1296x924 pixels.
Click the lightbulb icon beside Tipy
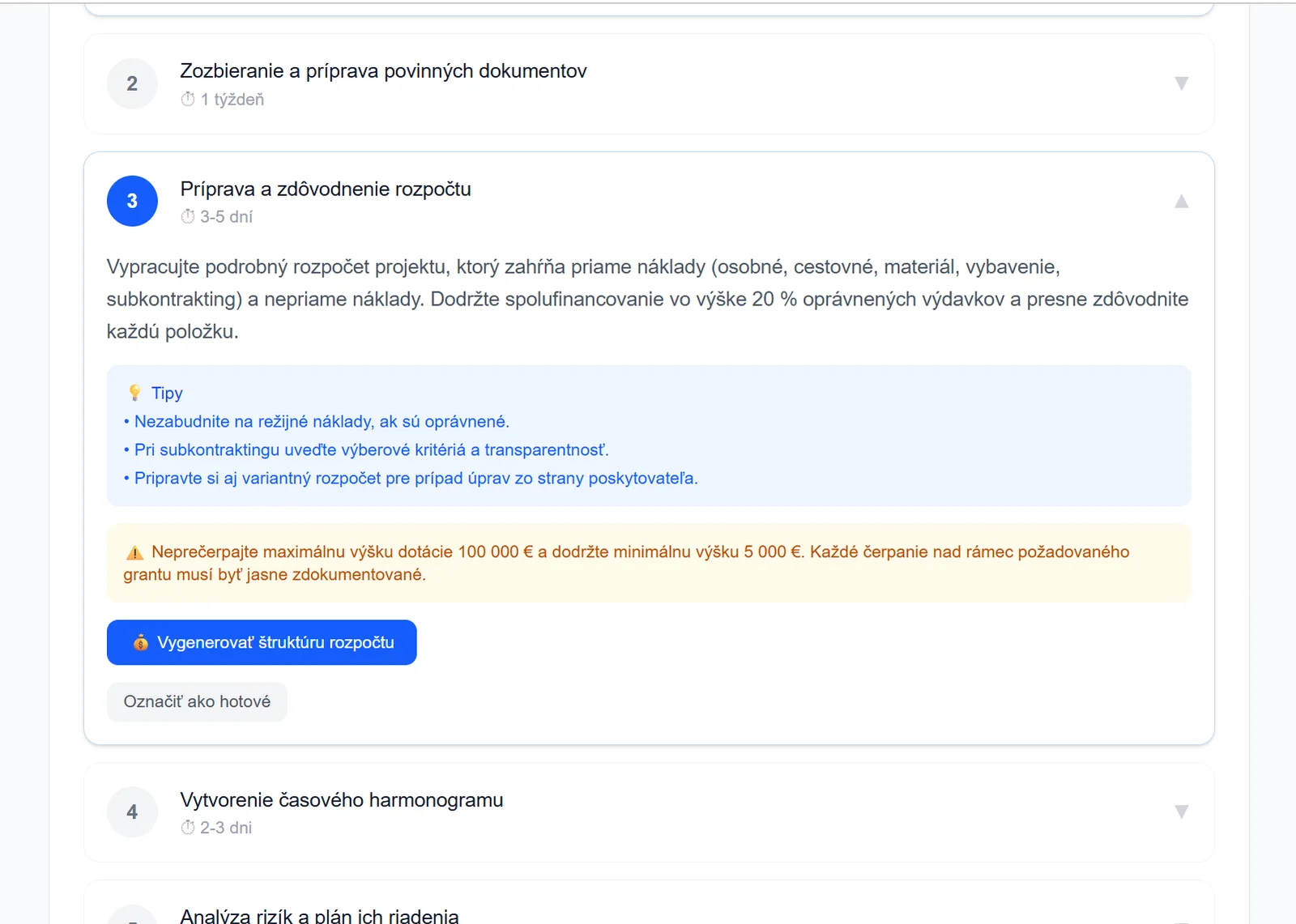point(134,393)
